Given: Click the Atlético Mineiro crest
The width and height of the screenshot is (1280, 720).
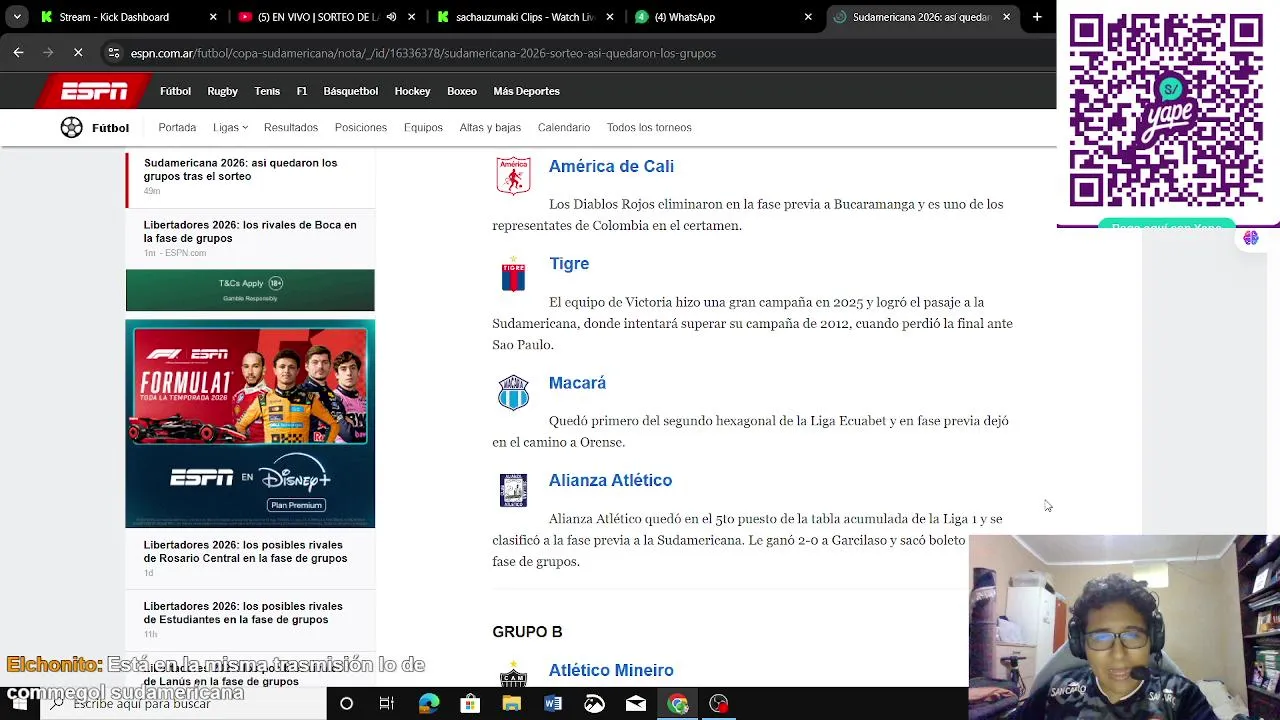Looking at the screenshot, I should pyautogui.click(x=513, y=674).
